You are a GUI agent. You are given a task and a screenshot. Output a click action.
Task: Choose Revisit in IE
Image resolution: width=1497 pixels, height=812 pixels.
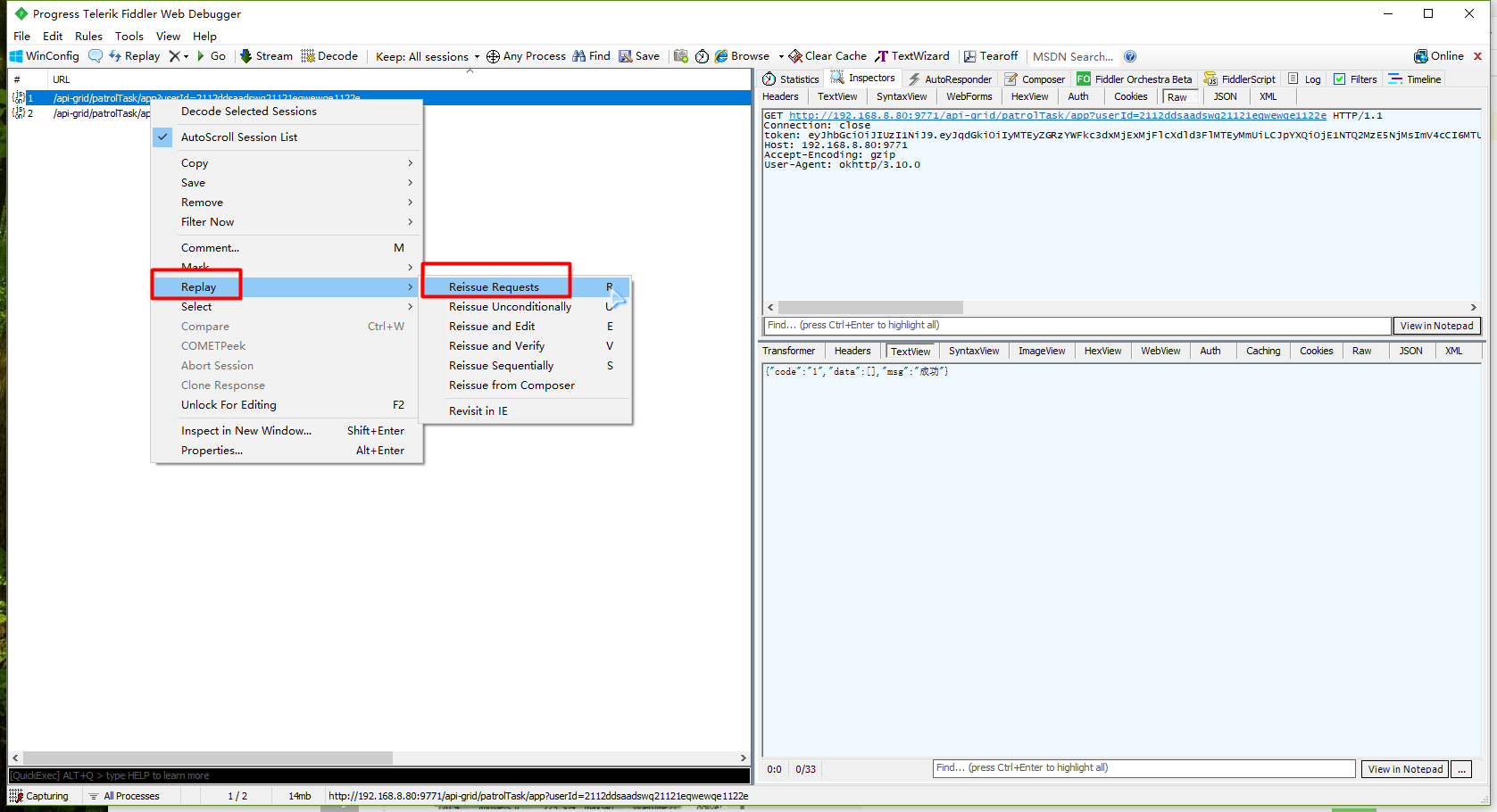[526, 410]
